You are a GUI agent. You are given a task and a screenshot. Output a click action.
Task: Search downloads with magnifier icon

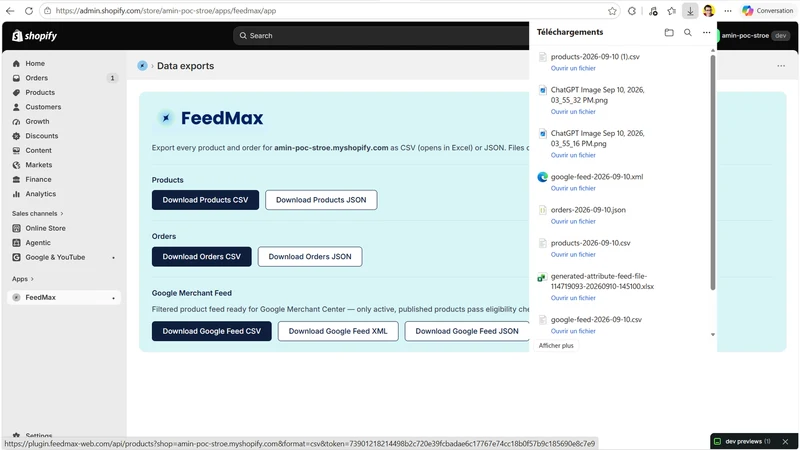tap(688, 32)
